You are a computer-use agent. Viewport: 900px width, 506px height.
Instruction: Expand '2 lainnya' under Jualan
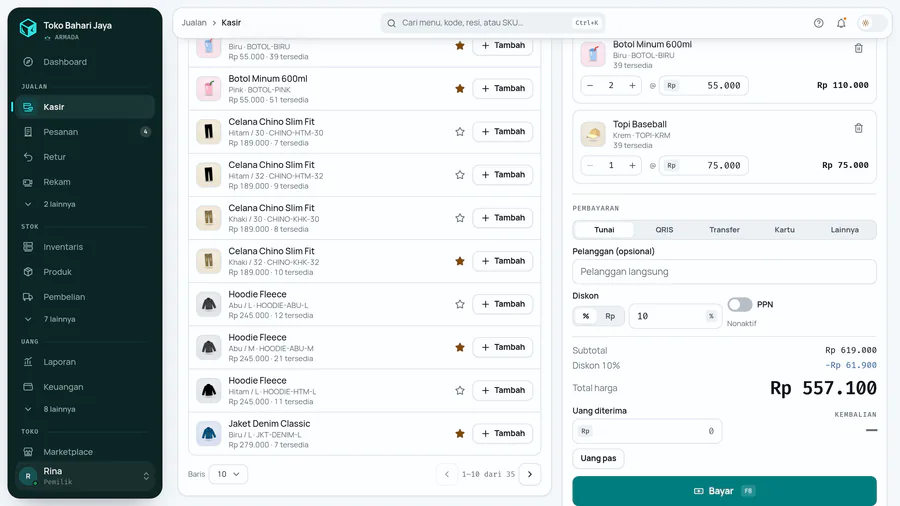(84, 204)
